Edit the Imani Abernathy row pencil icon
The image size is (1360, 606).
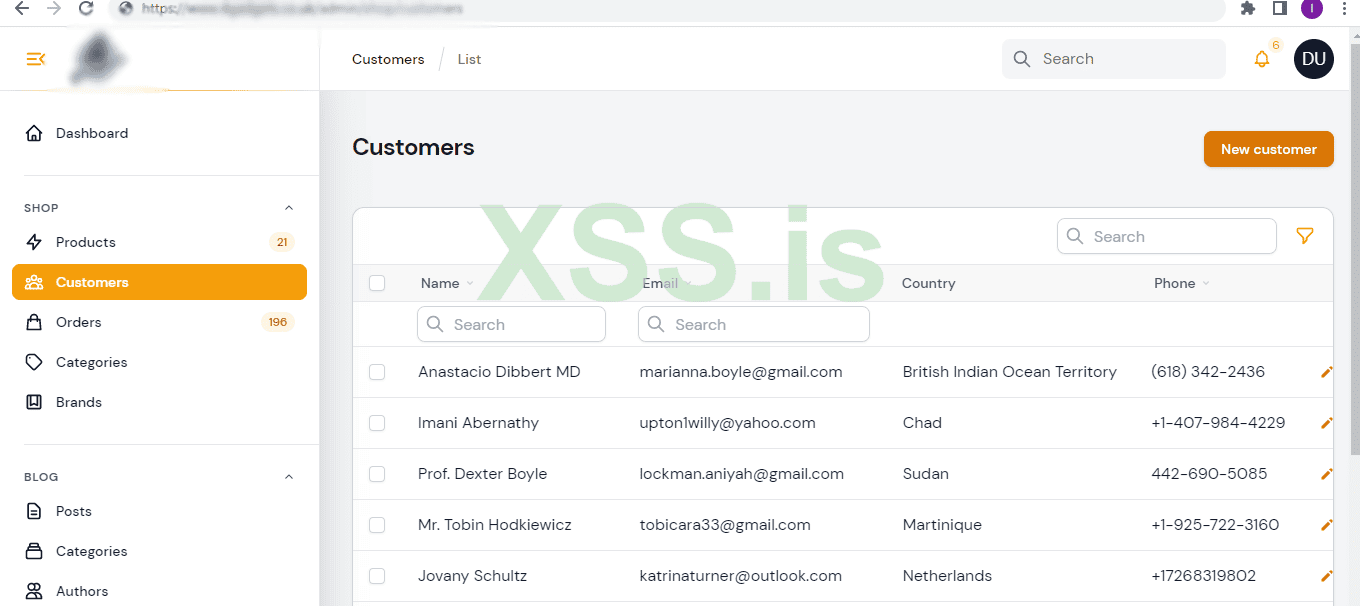1327,423
